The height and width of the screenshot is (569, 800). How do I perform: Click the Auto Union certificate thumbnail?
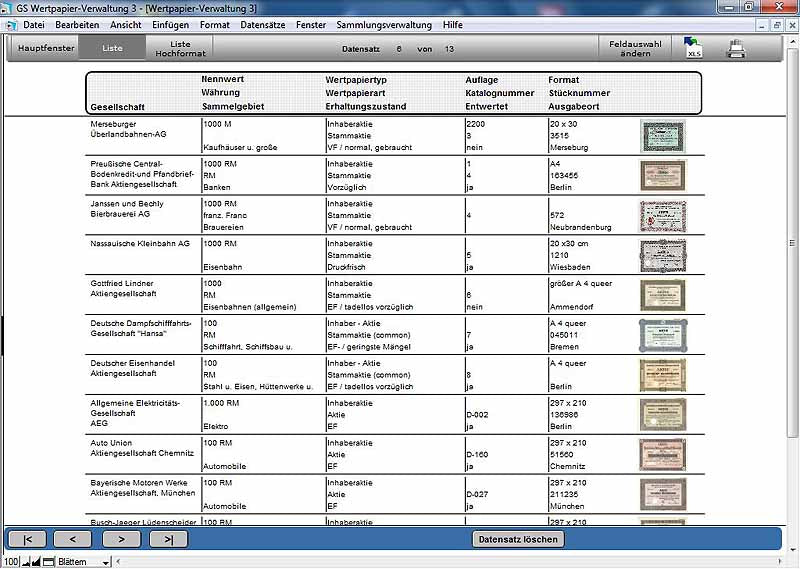(x=662, y=454)
